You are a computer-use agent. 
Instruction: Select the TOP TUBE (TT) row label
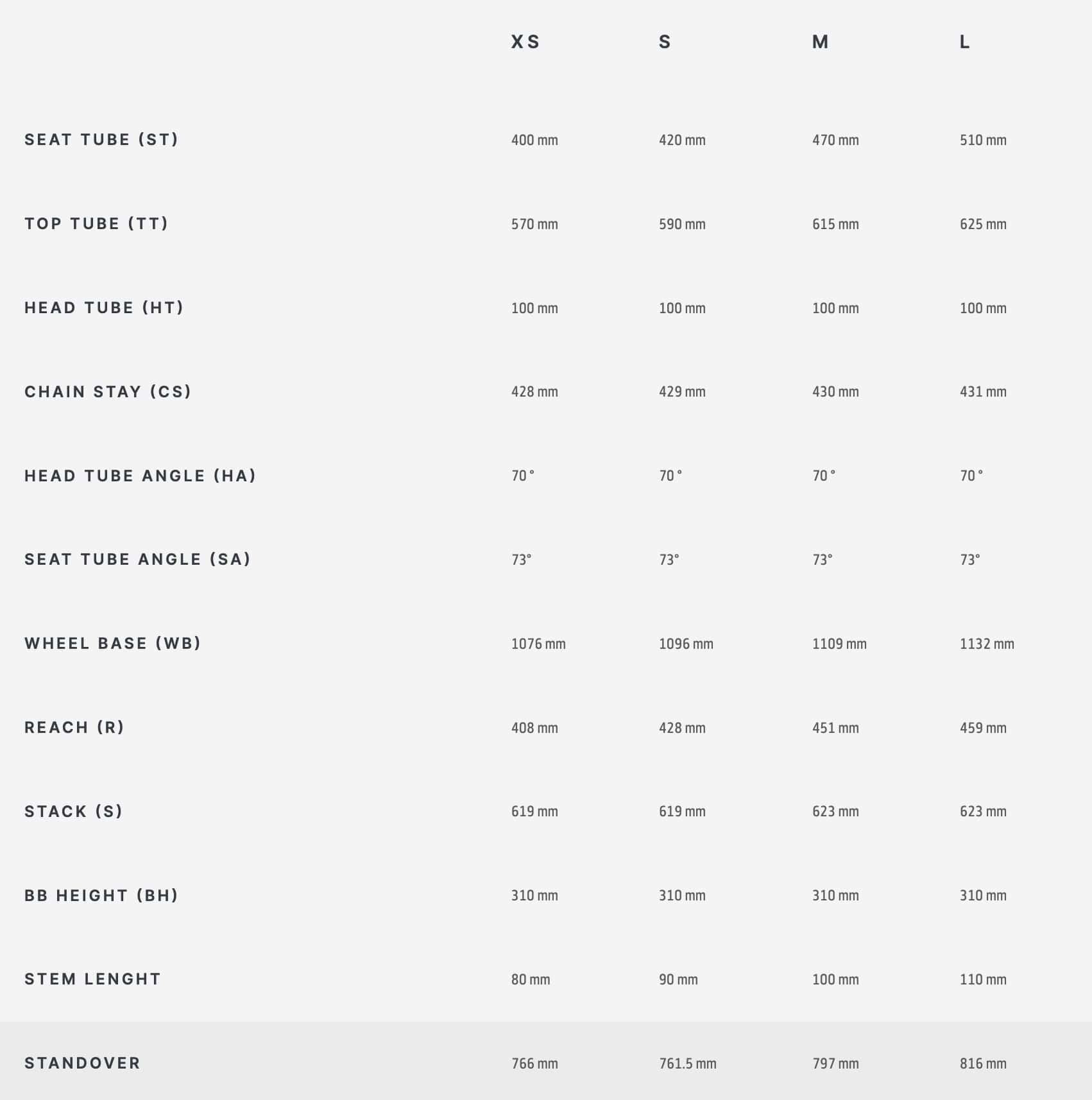[96, 223]
